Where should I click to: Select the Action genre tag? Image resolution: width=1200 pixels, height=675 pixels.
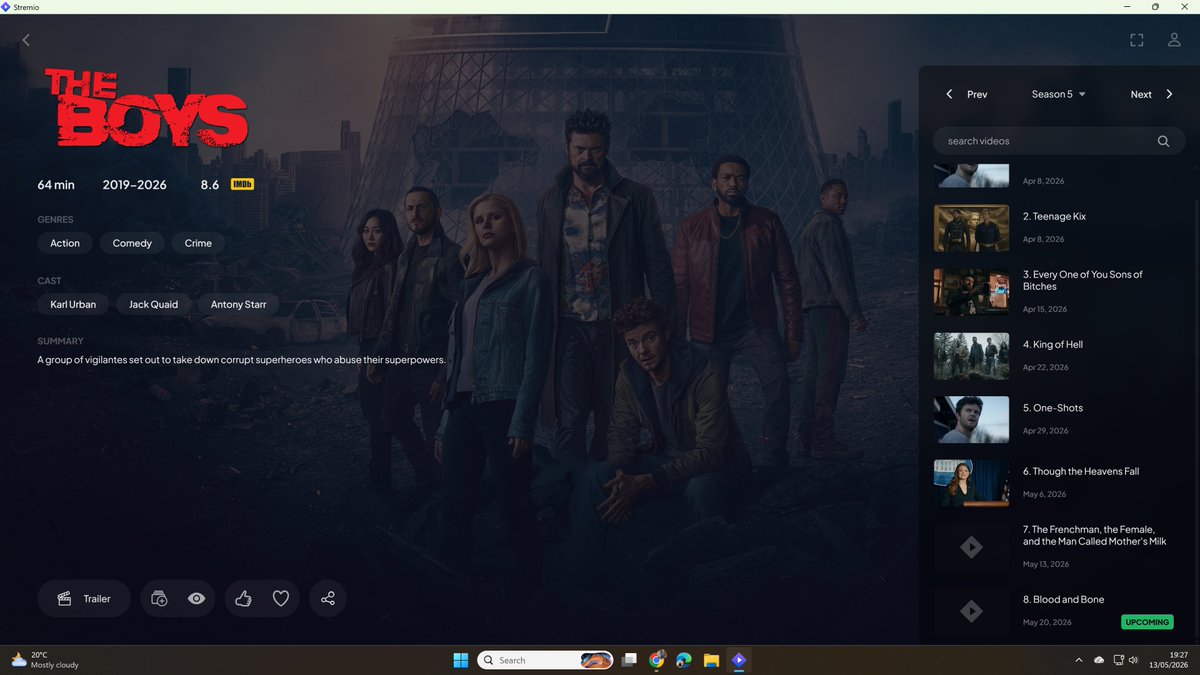click(x=65, y=243)
